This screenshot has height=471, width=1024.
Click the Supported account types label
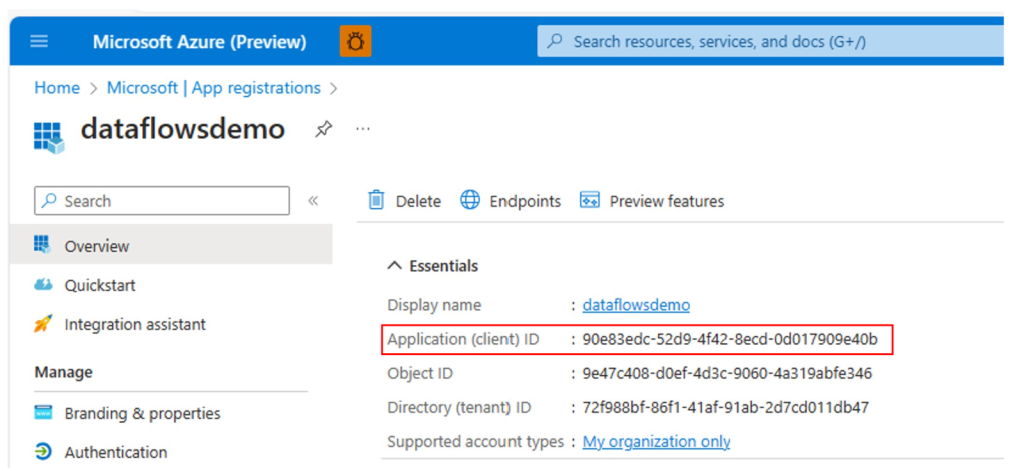(475, 442)
